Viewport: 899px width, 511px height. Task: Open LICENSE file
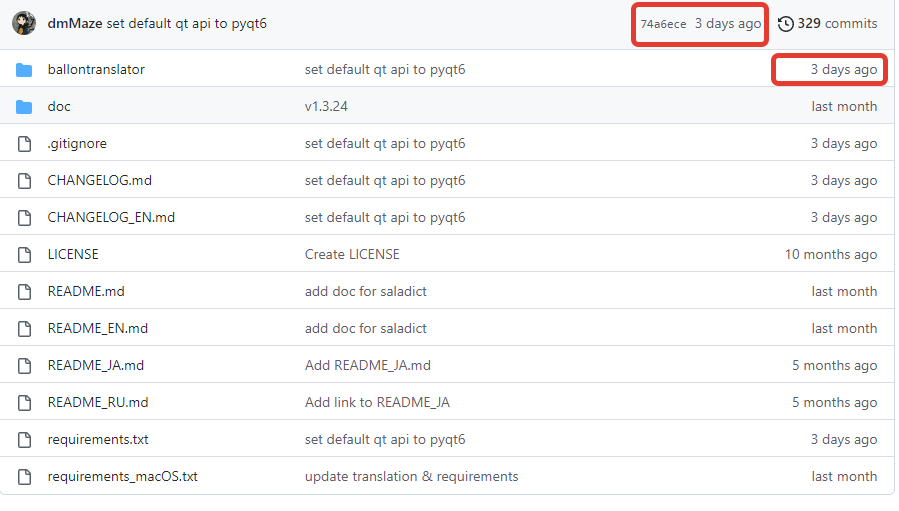[x=73, y=254]
